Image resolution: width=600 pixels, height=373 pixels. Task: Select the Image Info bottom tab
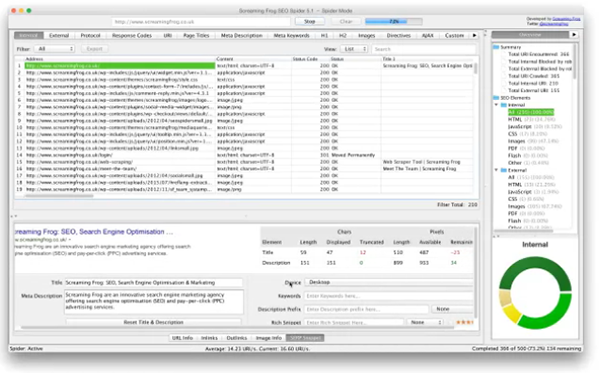click(x=269, y=338)
